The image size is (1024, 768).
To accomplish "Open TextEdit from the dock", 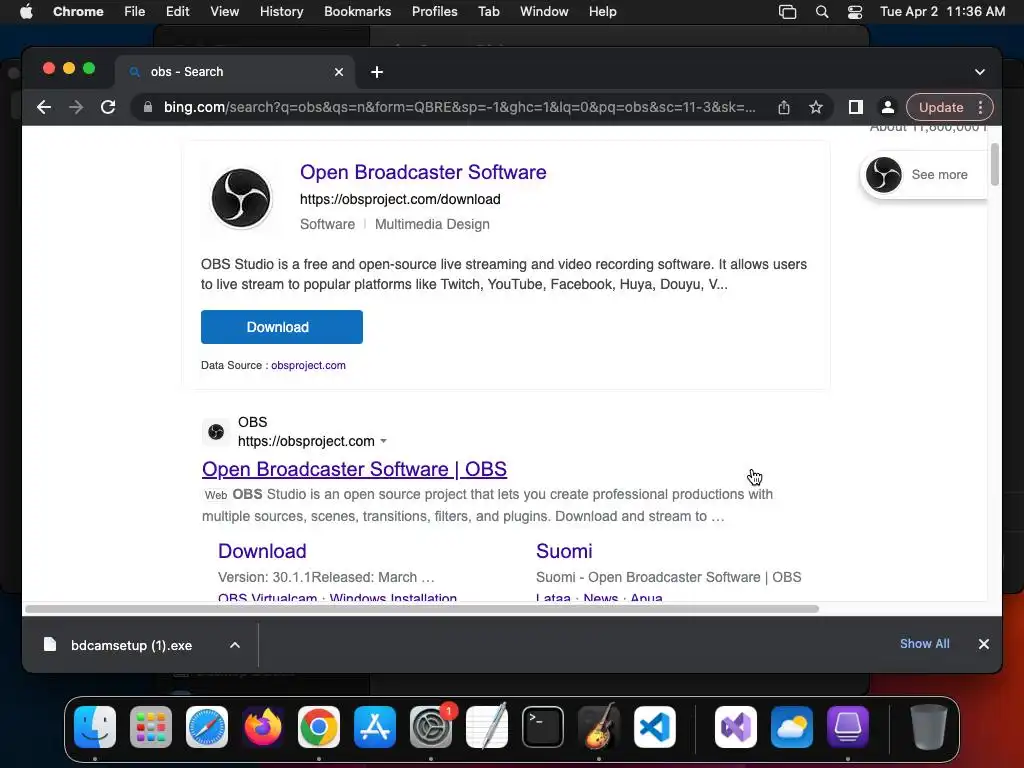I will (487, 727).
